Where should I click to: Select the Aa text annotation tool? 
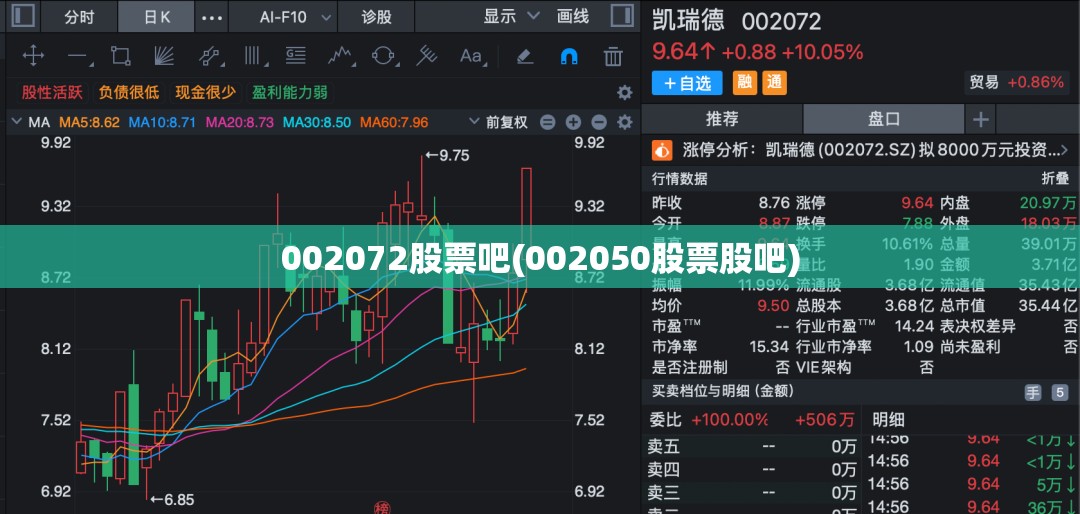click(472, 56)
